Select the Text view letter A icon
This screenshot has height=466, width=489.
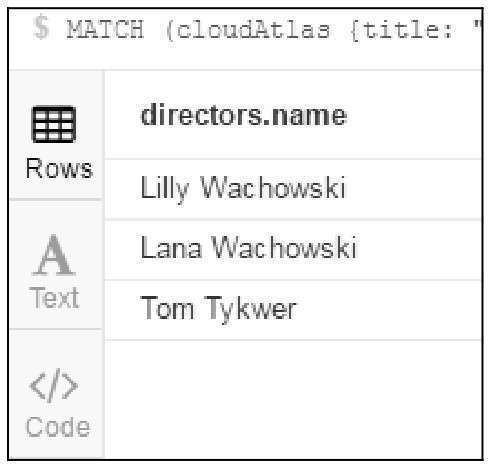(x=54, y=255)
